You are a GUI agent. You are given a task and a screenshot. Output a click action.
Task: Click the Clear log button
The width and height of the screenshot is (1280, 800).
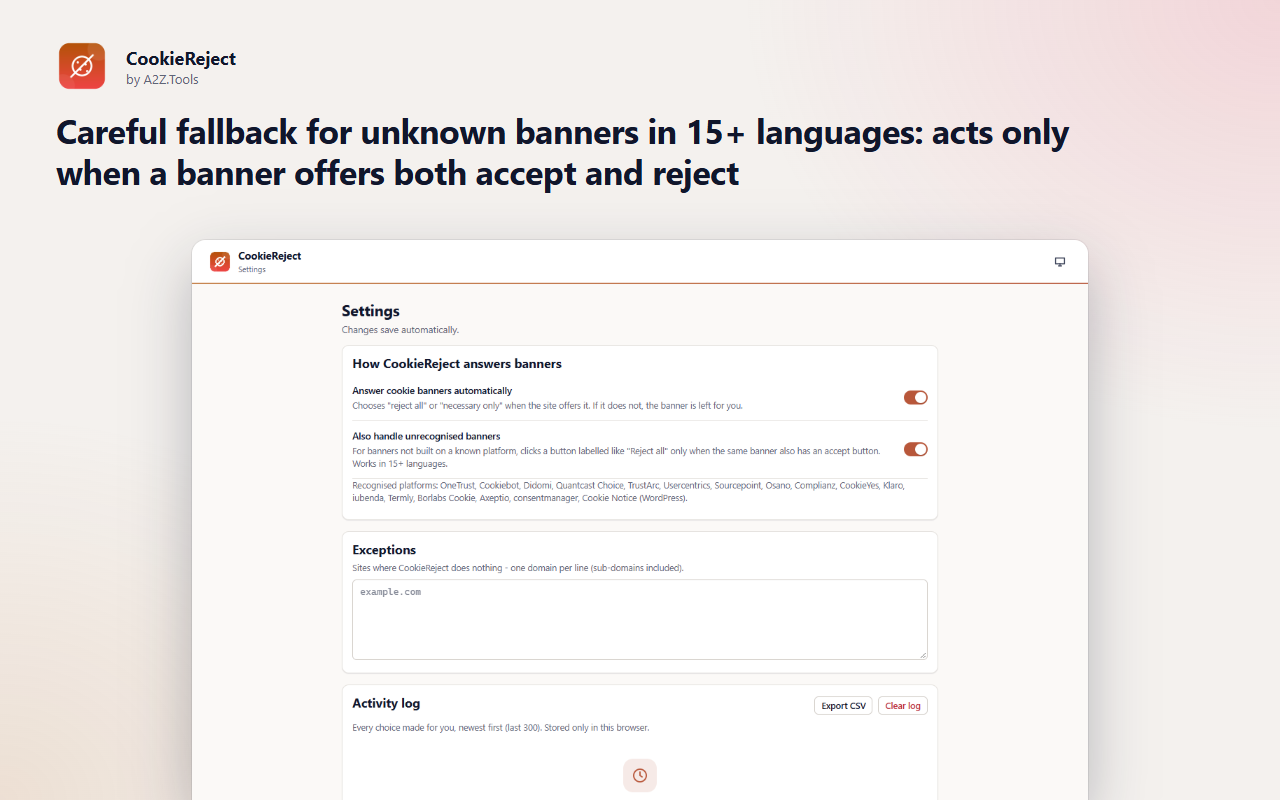click(903, 706)
